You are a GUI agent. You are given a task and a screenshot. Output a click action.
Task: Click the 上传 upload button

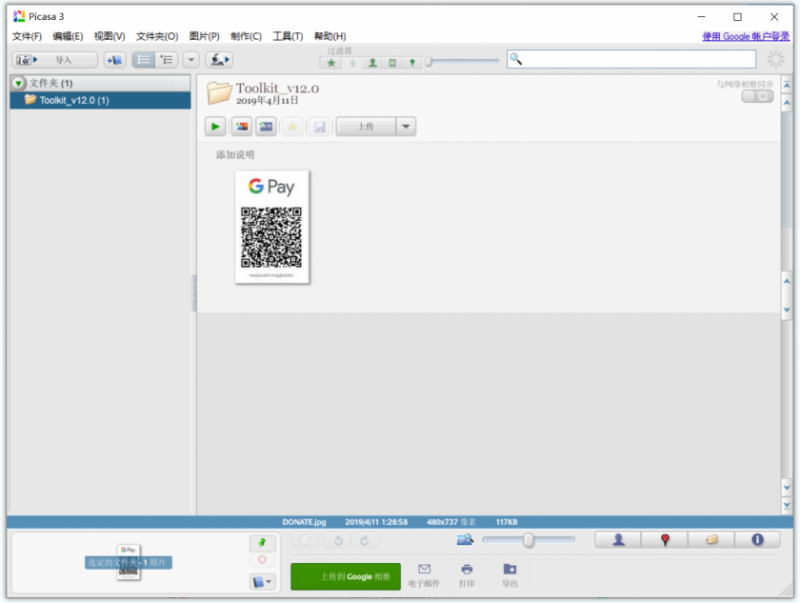(366, 127)
